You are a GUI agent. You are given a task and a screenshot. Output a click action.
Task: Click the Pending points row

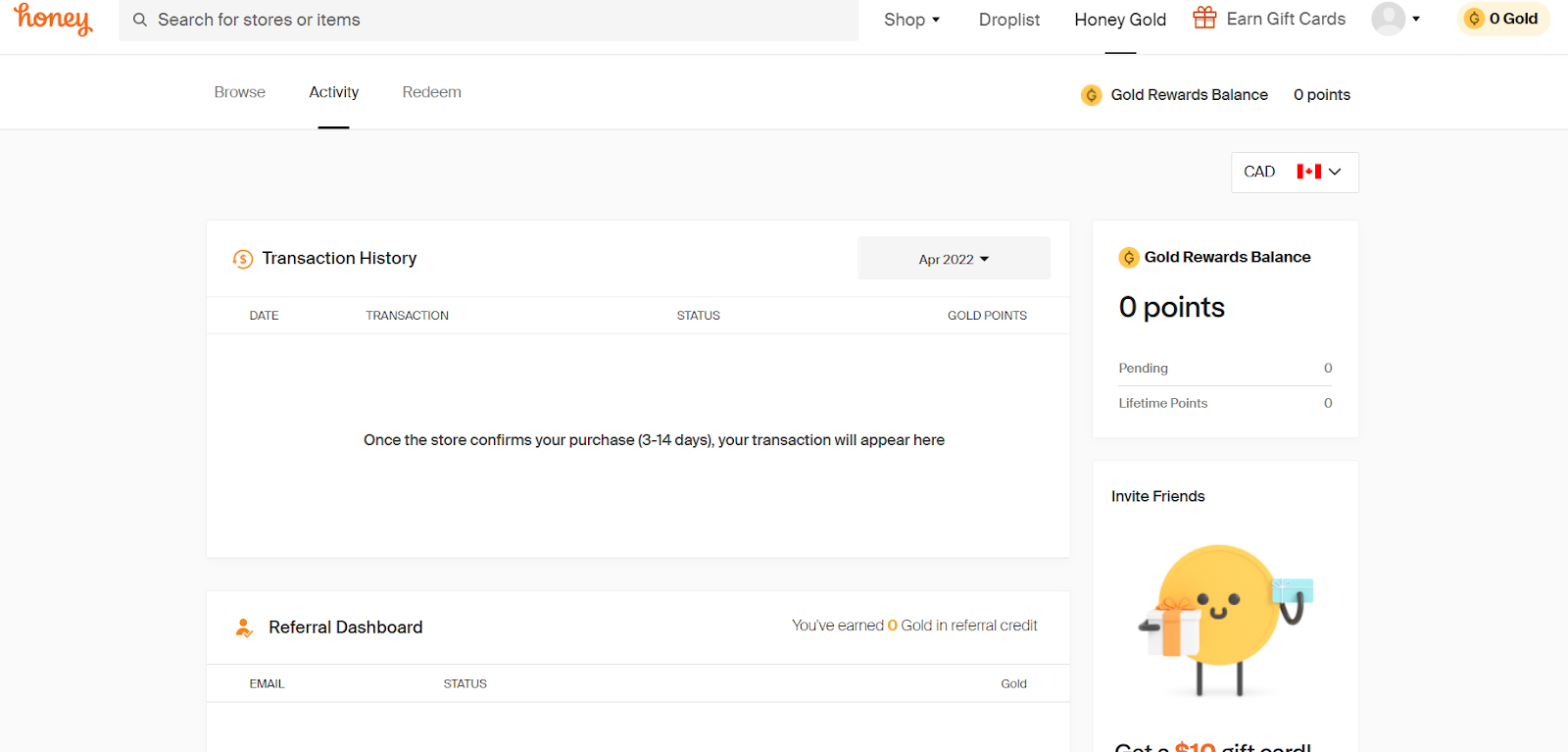1225,369
